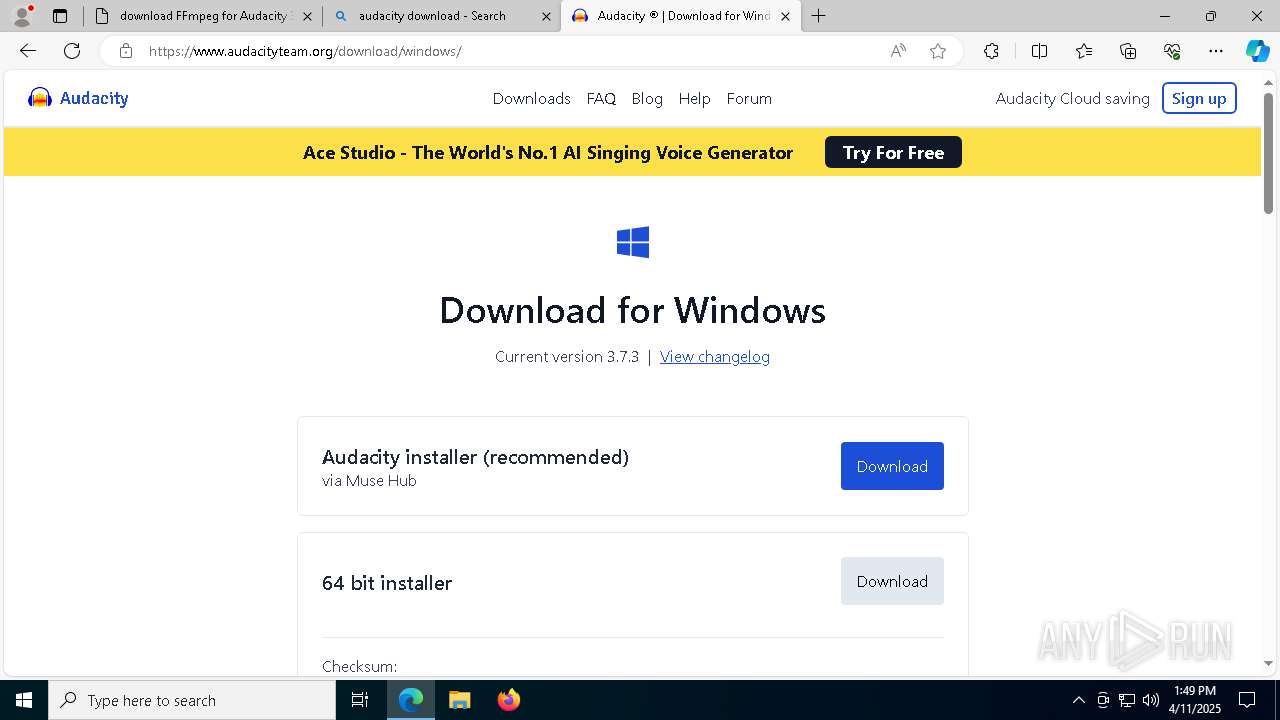Select 'Current version 3.7.3' text

pos(567,356)
